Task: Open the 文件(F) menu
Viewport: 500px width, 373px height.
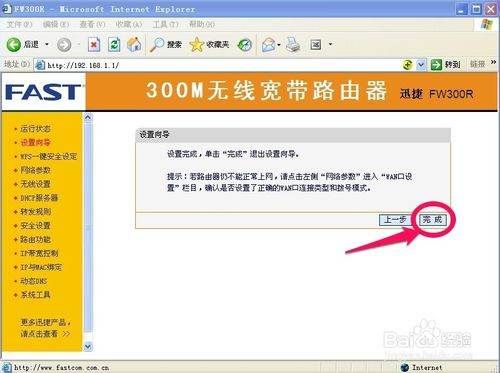Action: point(19,24)
